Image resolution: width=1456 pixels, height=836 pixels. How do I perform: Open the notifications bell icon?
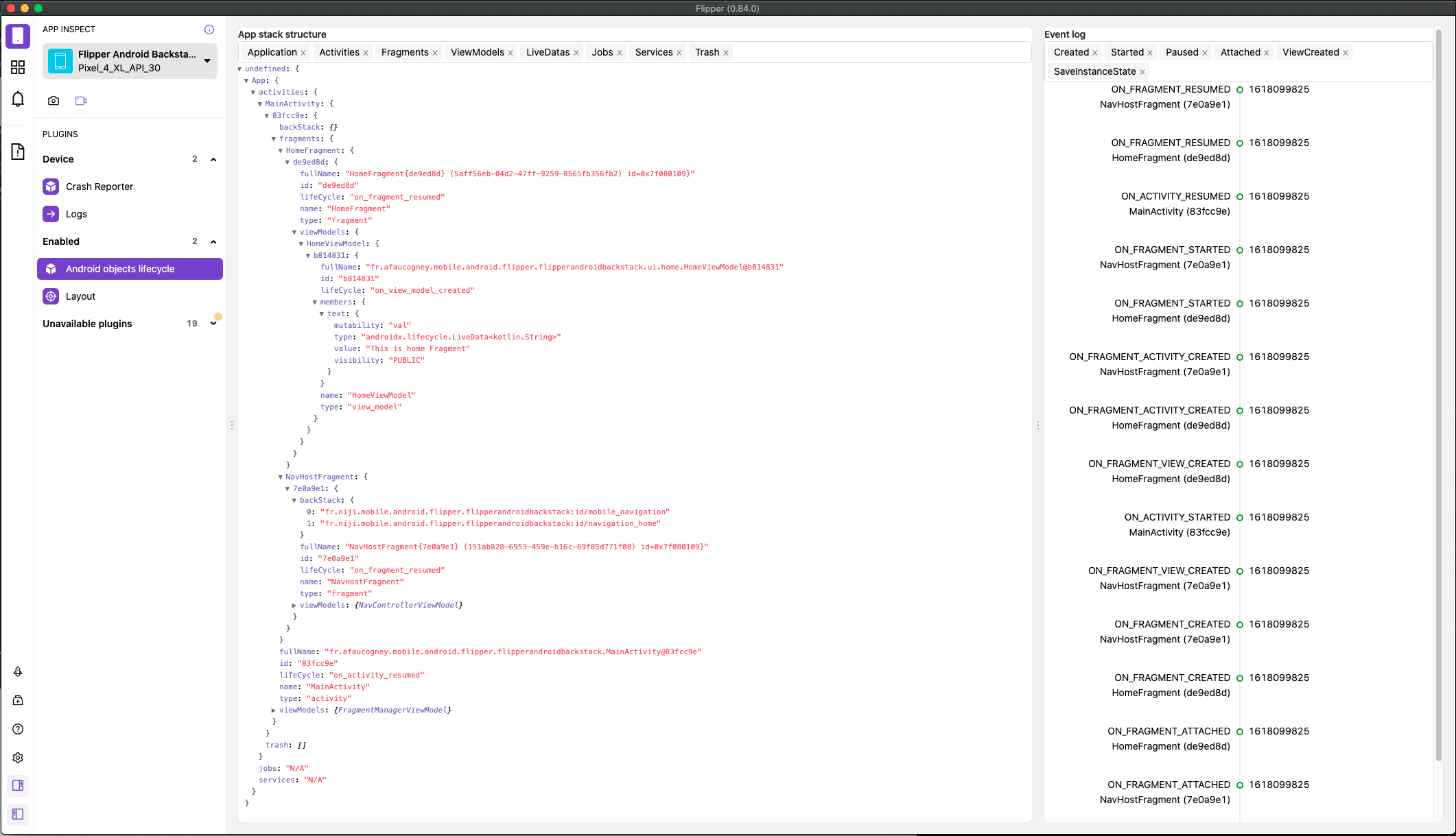[18, 99]
